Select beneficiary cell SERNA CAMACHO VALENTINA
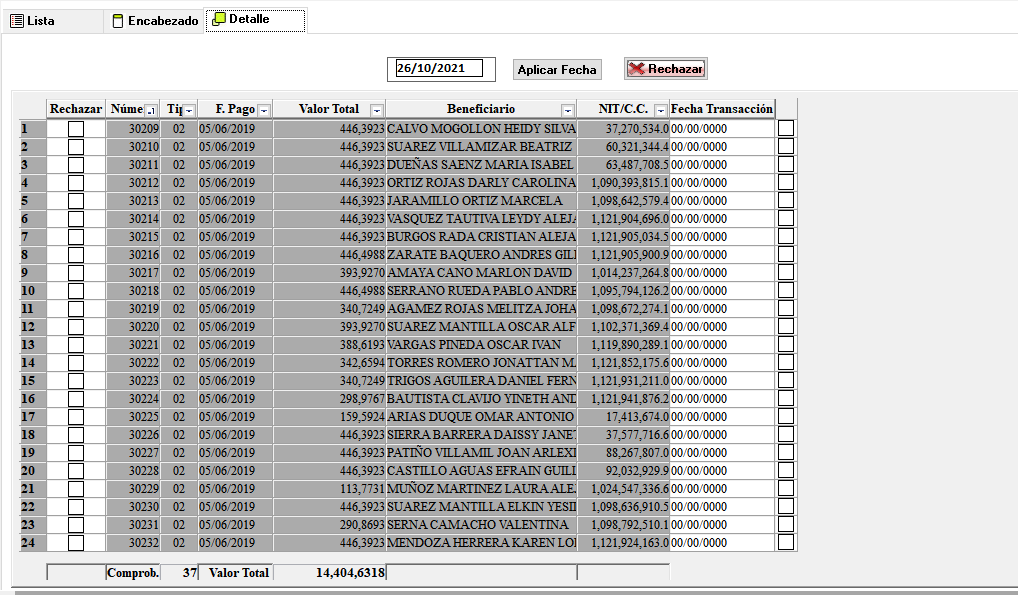 [481, 525]
